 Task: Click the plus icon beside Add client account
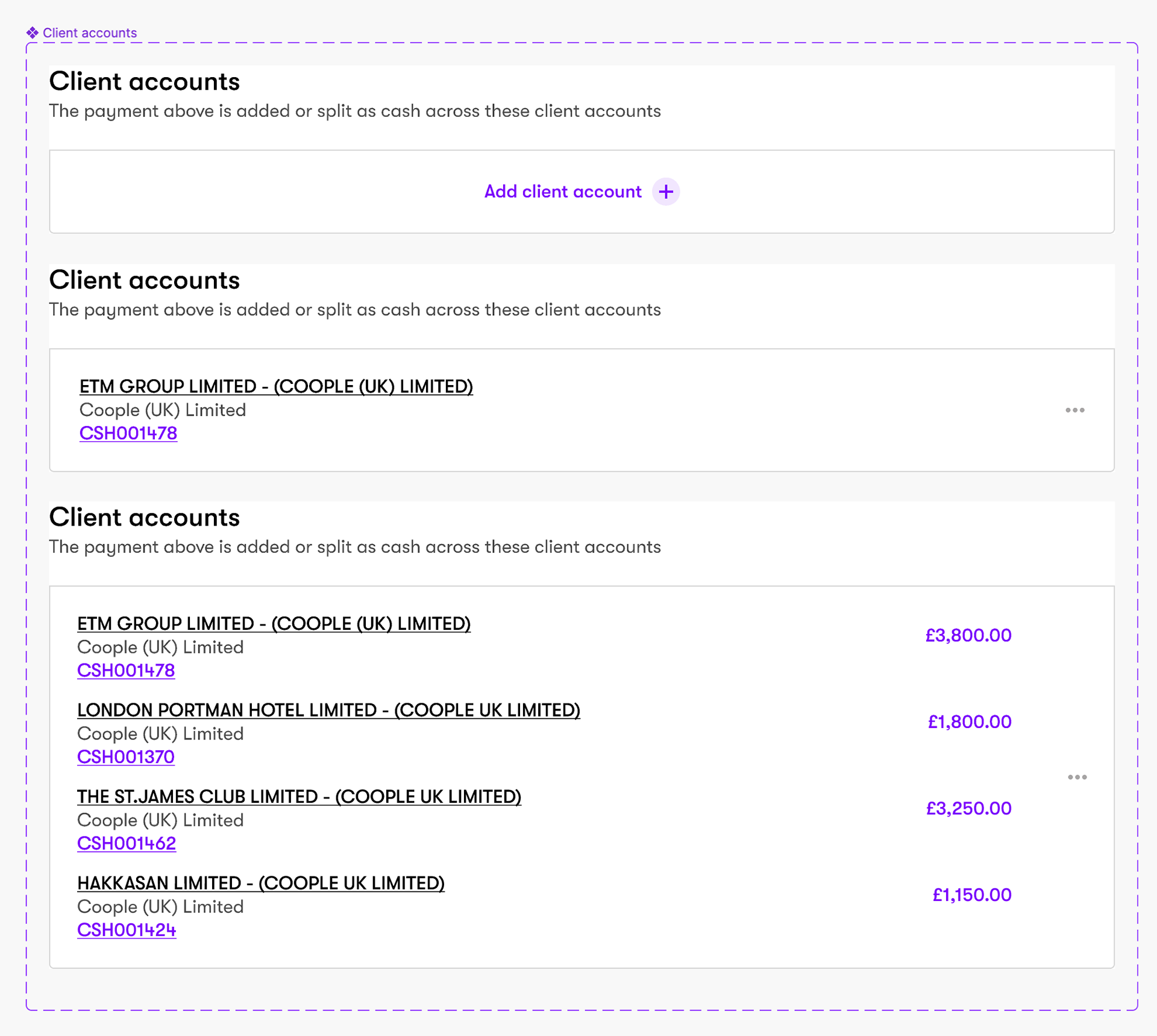click(666, 192)
